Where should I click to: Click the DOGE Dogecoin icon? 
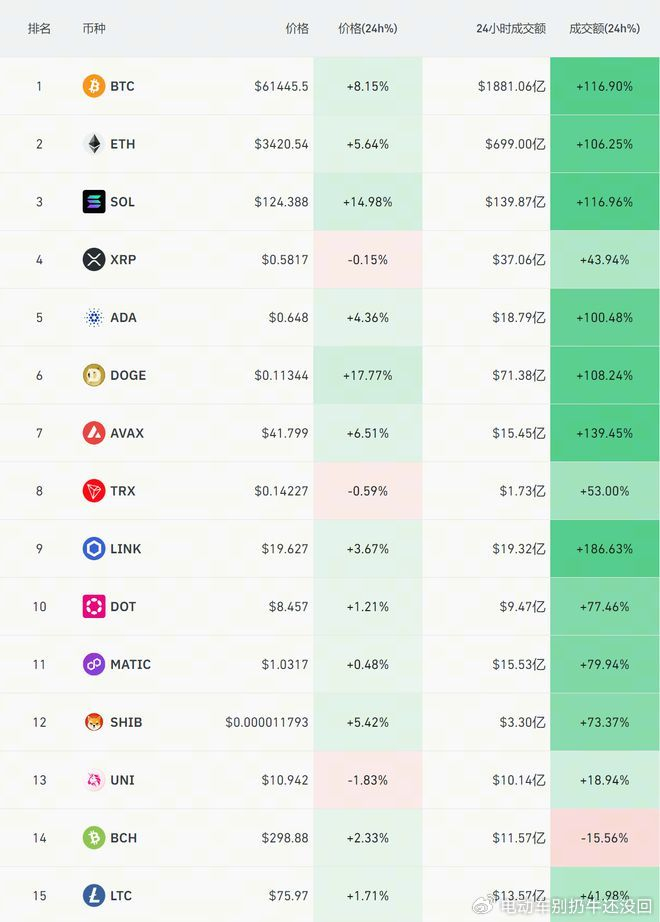click(94, 375)
